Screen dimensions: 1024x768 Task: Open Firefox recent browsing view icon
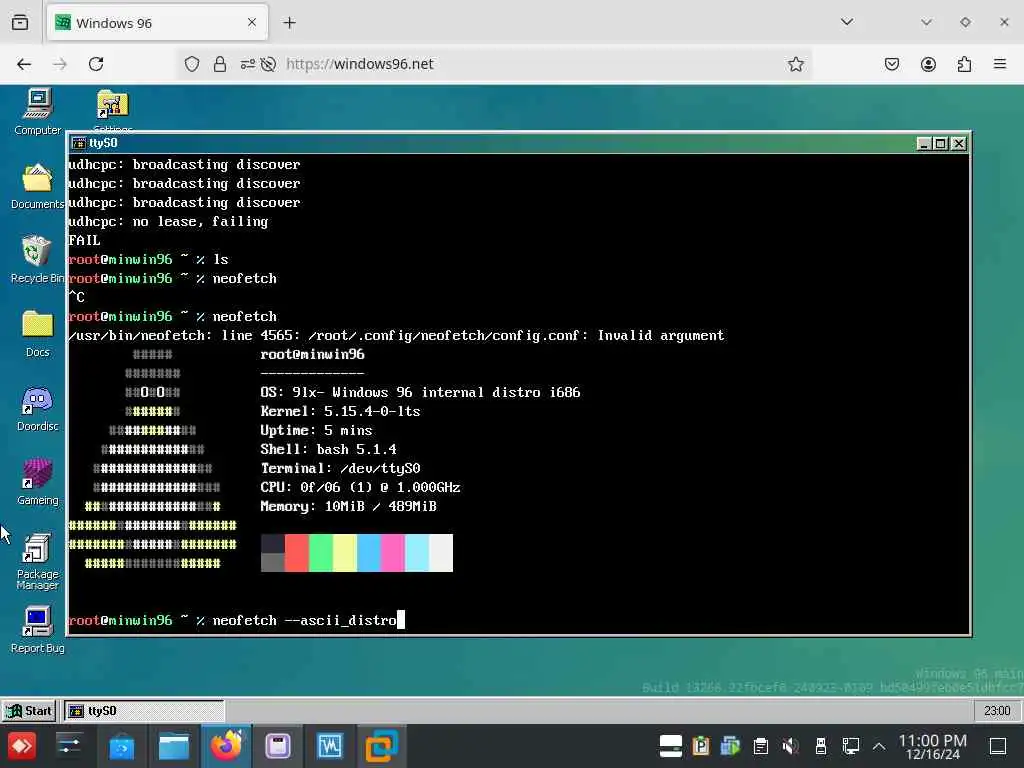[x=20, y=22]
